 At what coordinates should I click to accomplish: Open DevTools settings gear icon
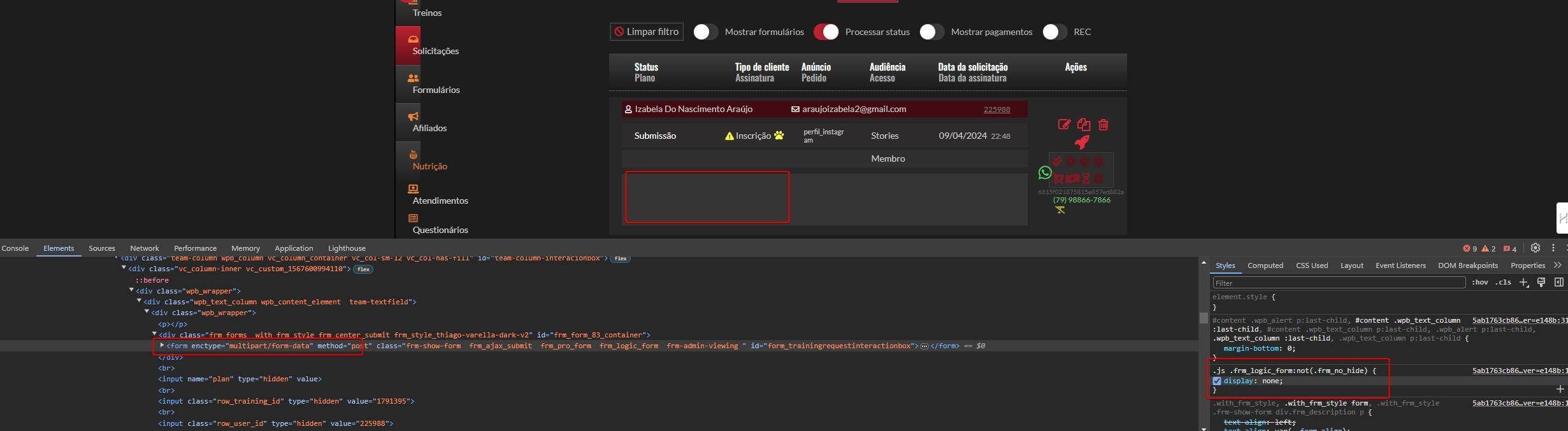point(1536,248)
